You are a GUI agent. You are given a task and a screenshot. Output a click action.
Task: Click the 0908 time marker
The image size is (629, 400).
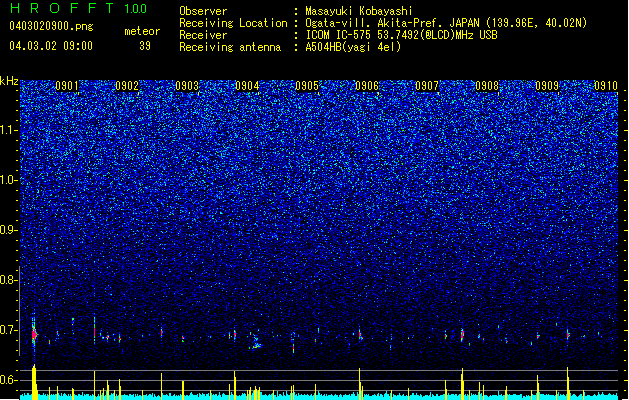click(487, 86)
